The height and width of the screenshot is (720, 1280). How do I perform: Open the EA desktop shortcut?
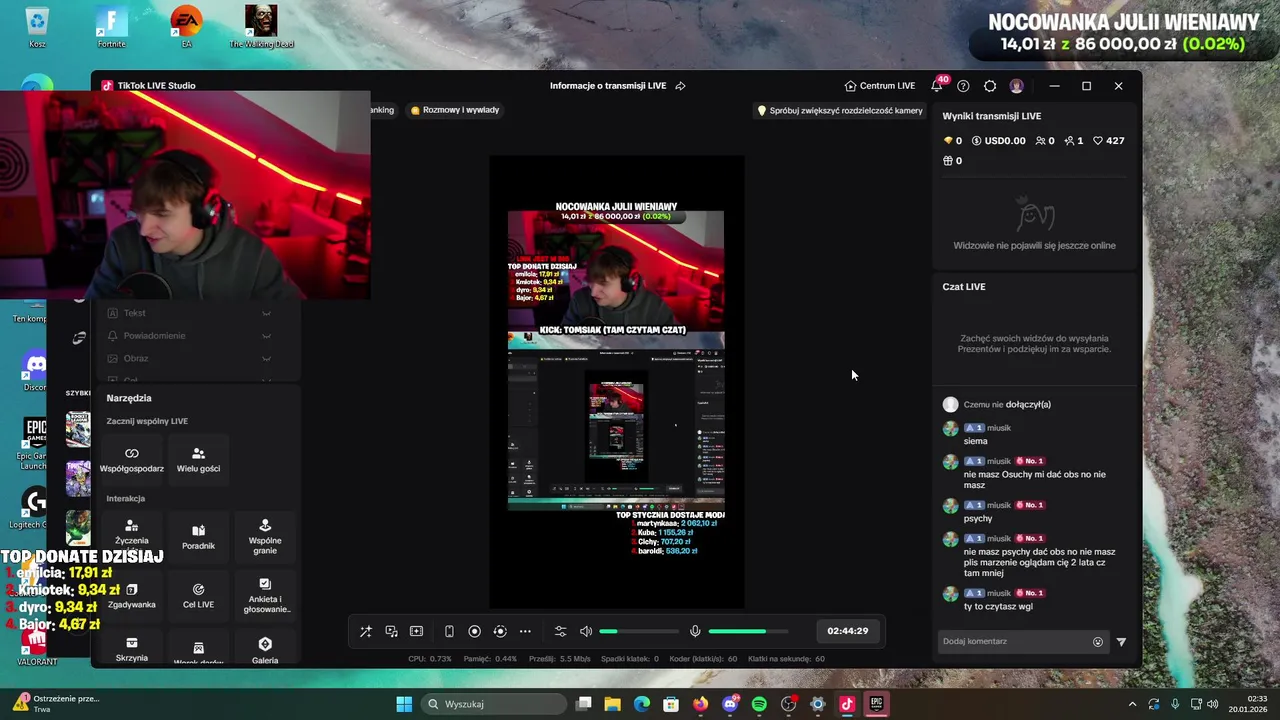pyautogui.click(x=186, y=27)
